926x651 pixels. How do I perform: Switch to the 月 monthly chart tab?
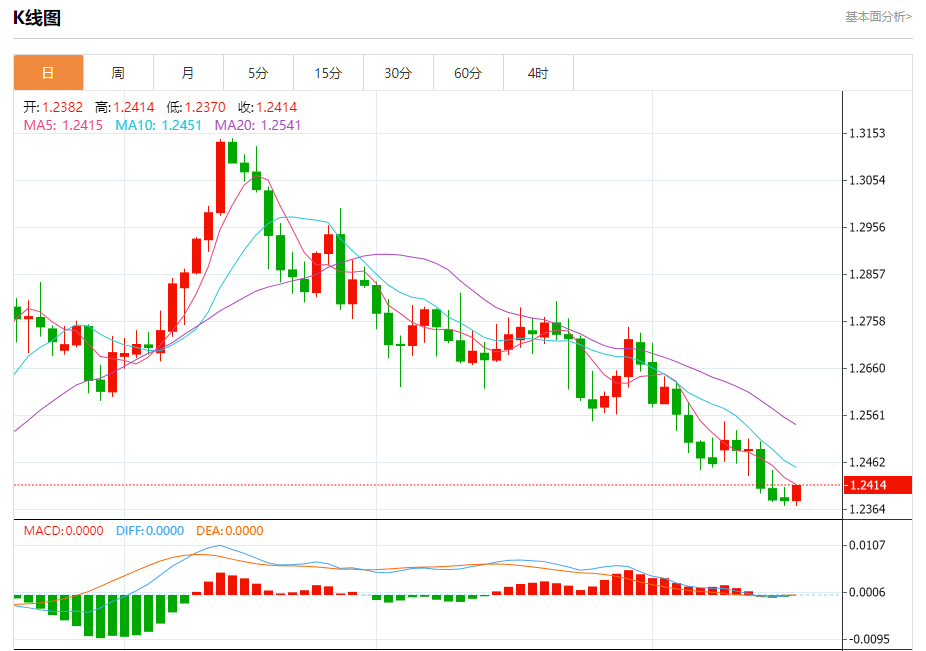coord(188,73)
